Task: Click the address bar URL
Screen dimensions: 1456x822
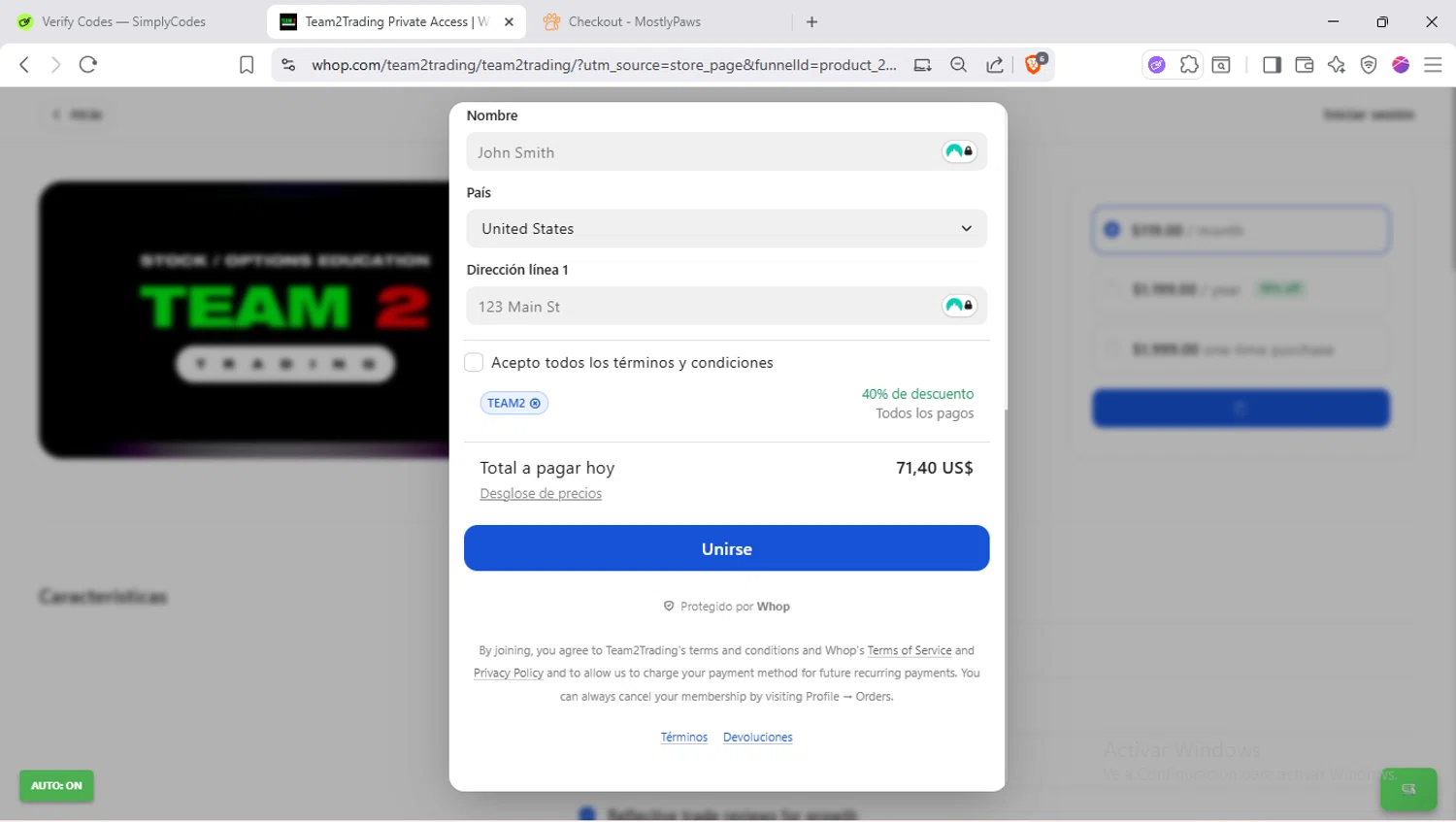Action: (x=604, y=65)
